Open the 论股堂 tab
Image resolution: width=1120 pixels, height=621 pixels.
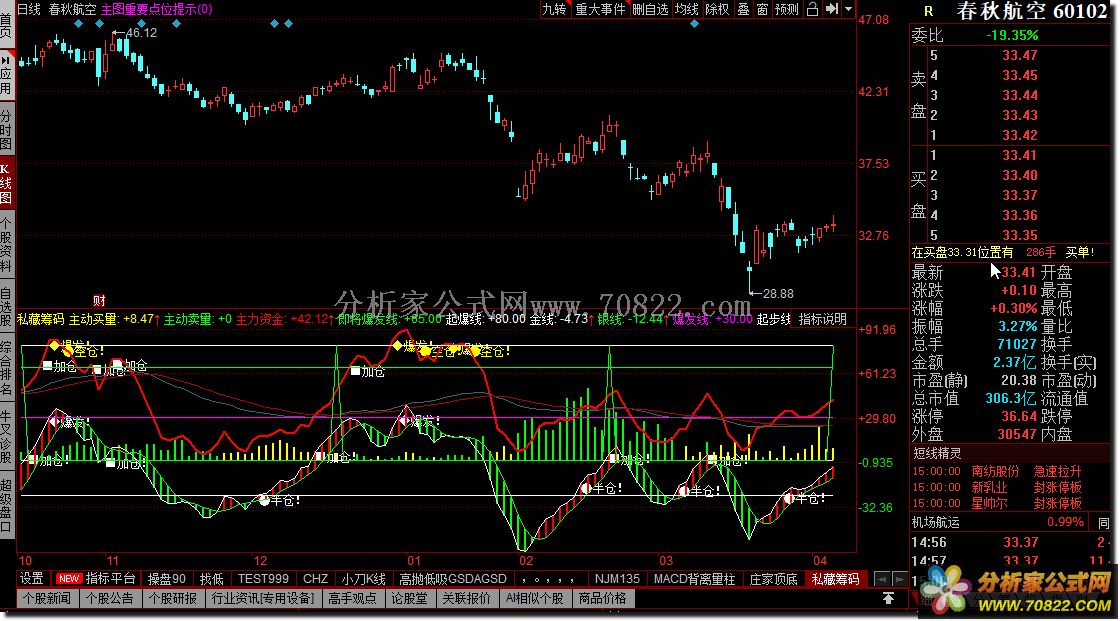pos(409,598)
